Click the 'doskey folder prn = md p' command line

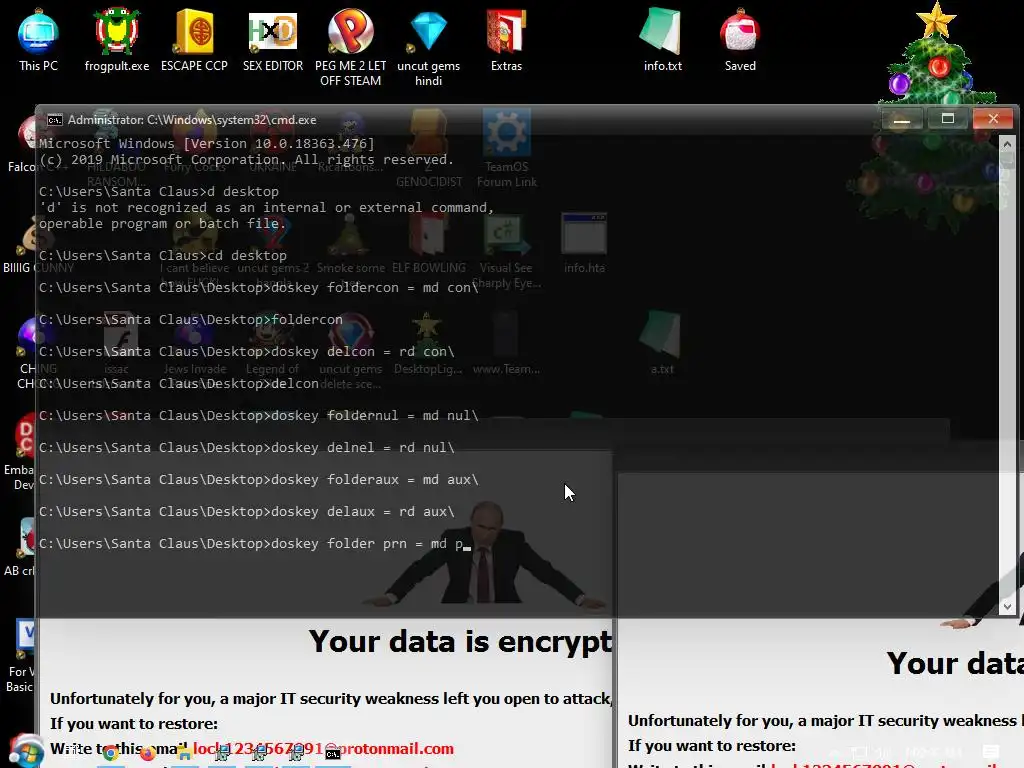click(x=255, y=543)
